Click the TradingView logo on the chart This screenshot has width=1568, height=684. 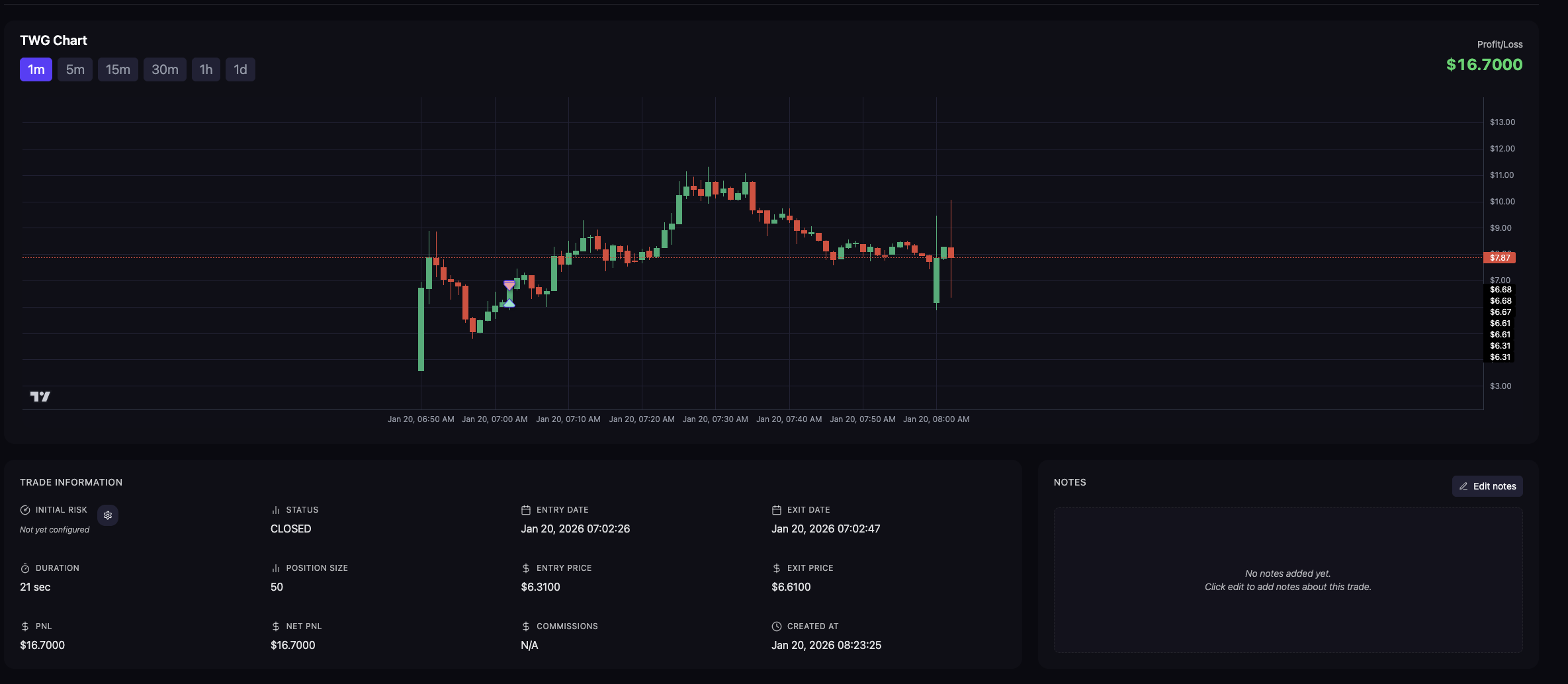coord(40,396)
